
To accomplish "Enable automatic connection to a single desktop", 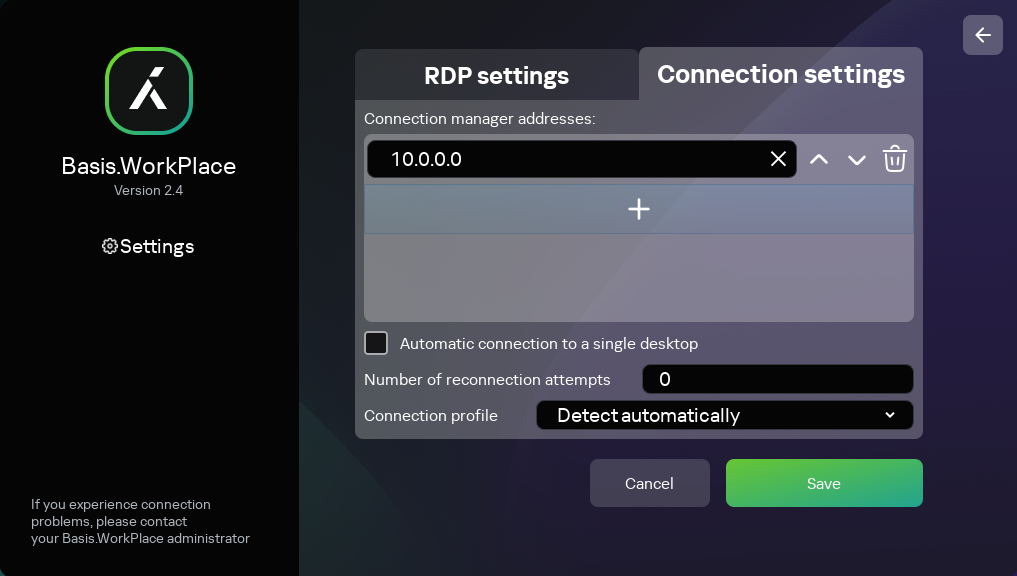I will tap(375, 342).
